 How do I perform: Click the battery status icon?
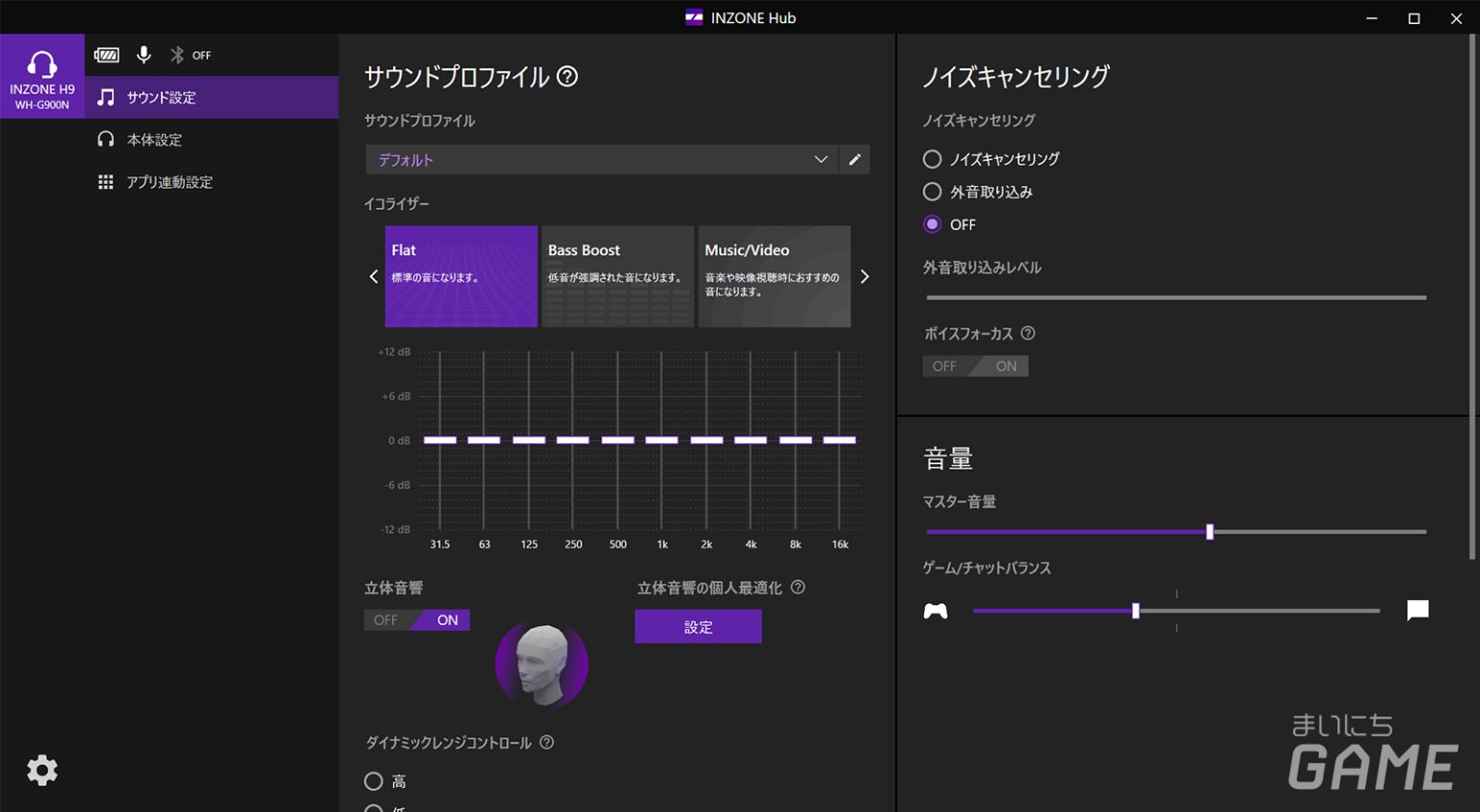click(x=106, y=55)
